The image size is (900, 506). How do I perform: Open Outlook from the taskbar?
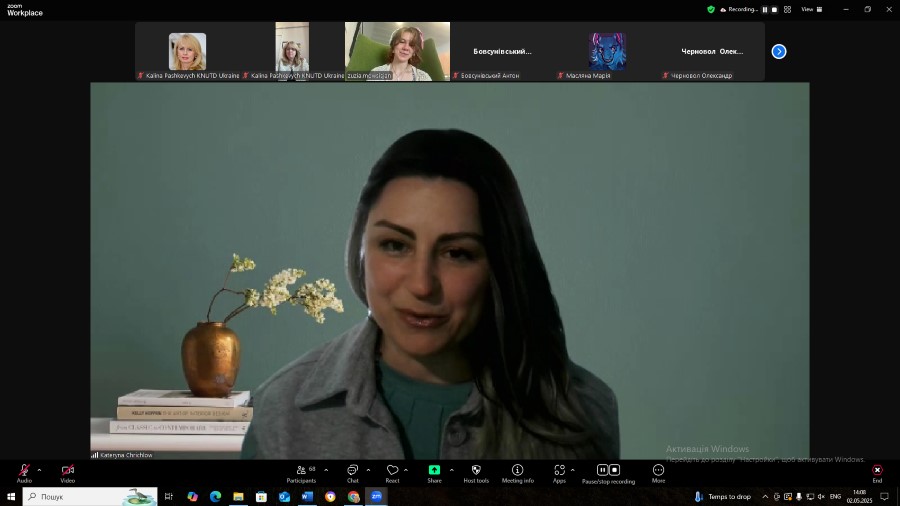[284, 496]
